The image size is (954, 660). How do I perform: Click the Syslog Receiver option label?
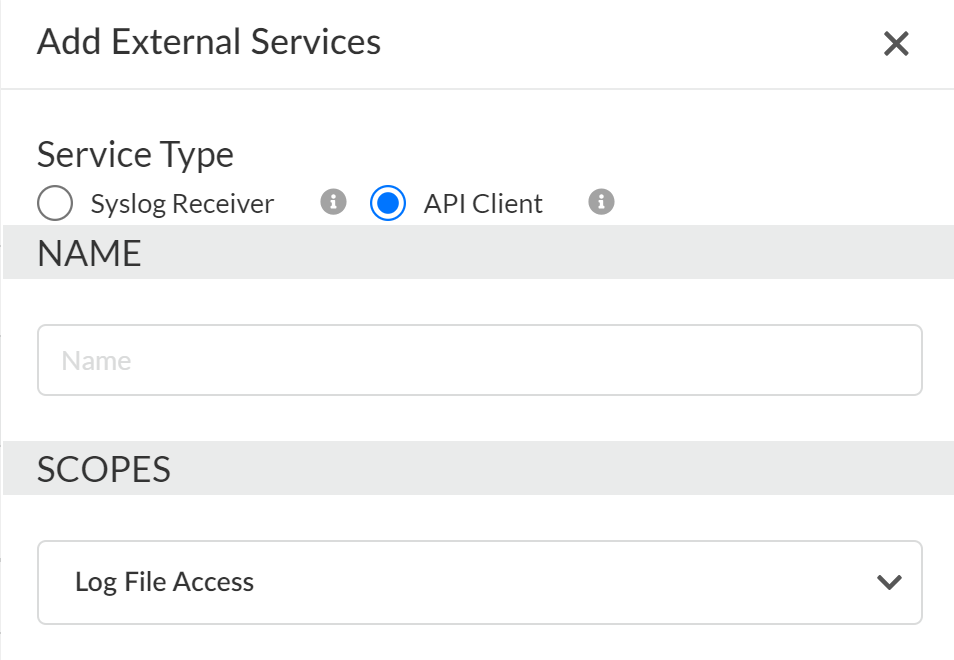[x=182, y=204]
